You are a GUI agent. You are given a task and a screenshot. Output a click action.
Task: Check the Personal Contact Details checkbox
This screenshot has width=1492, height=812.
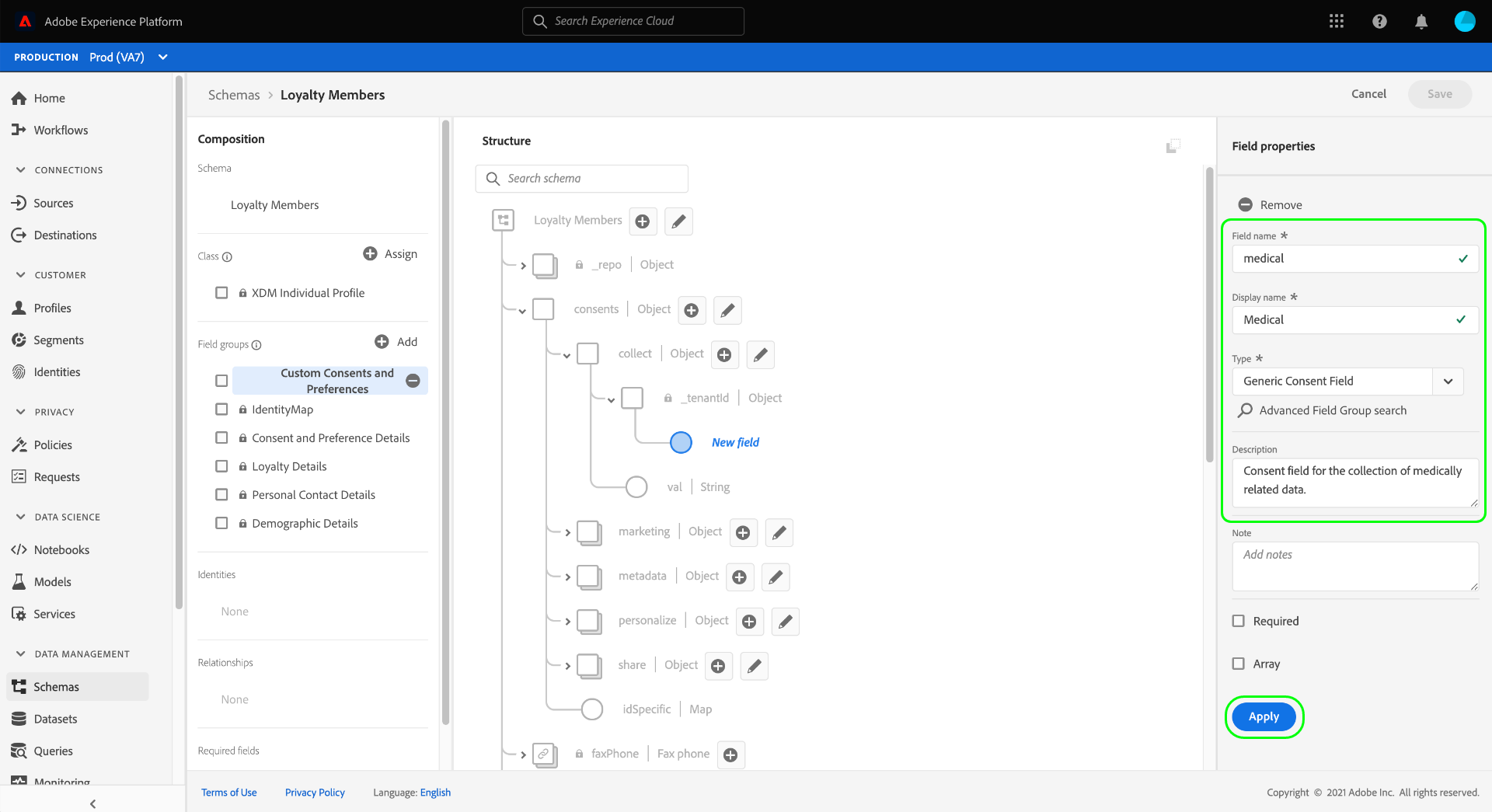(x=221, y=495)
